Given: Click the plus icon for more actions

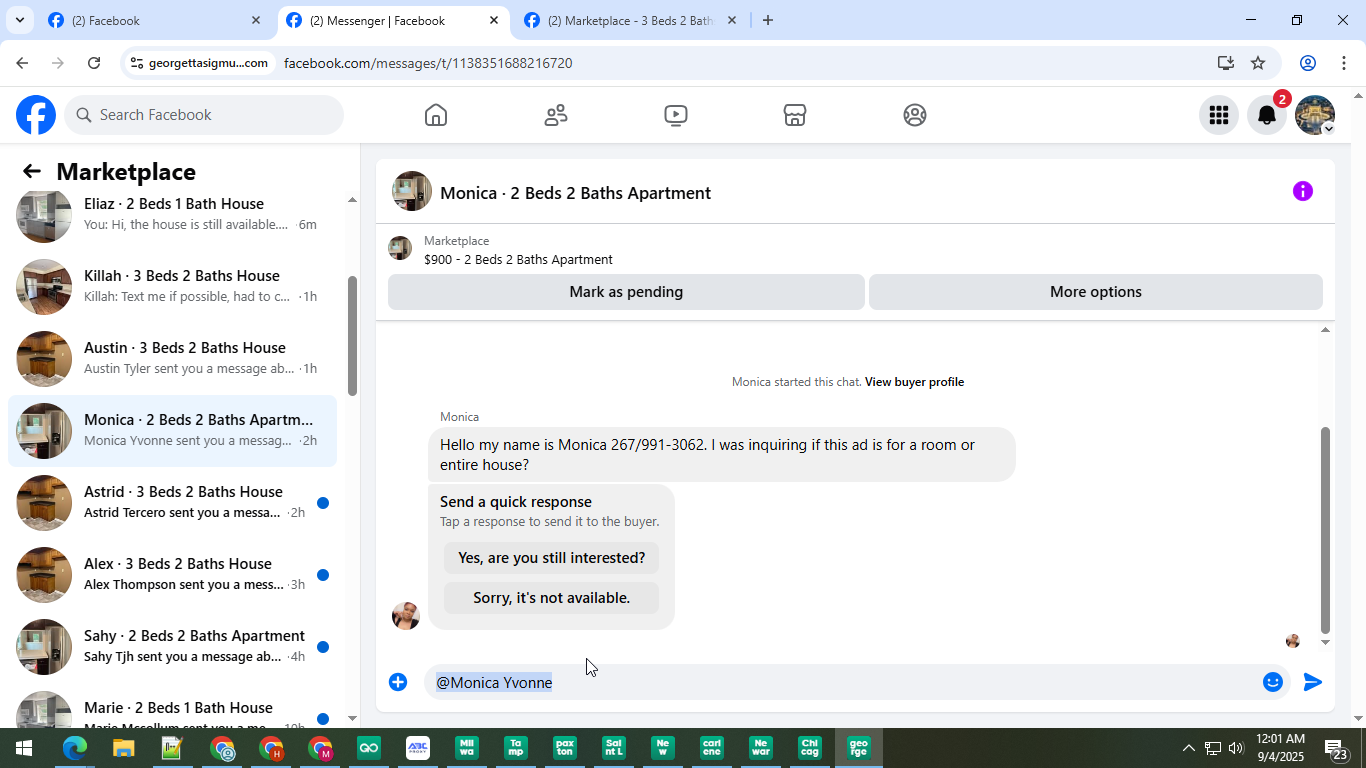Looking at the screenshot, I should (398, 682).
